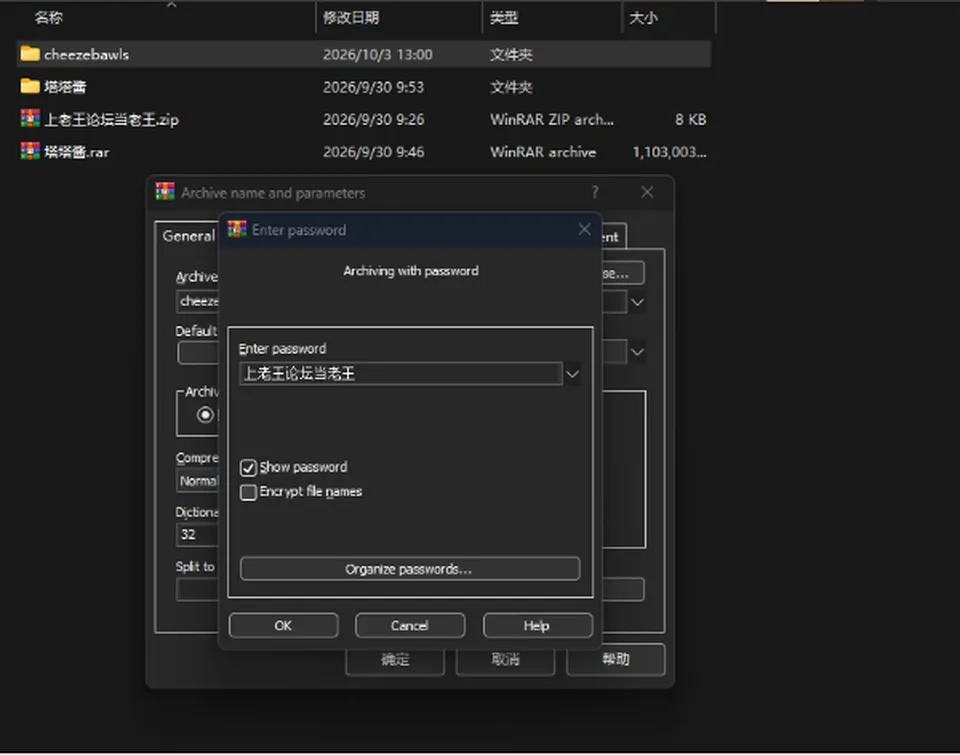The height and width of the screenshot is (755, 960).
Task: Click the date 2026/10/3 13:00
Action: [x=378, y=54]
